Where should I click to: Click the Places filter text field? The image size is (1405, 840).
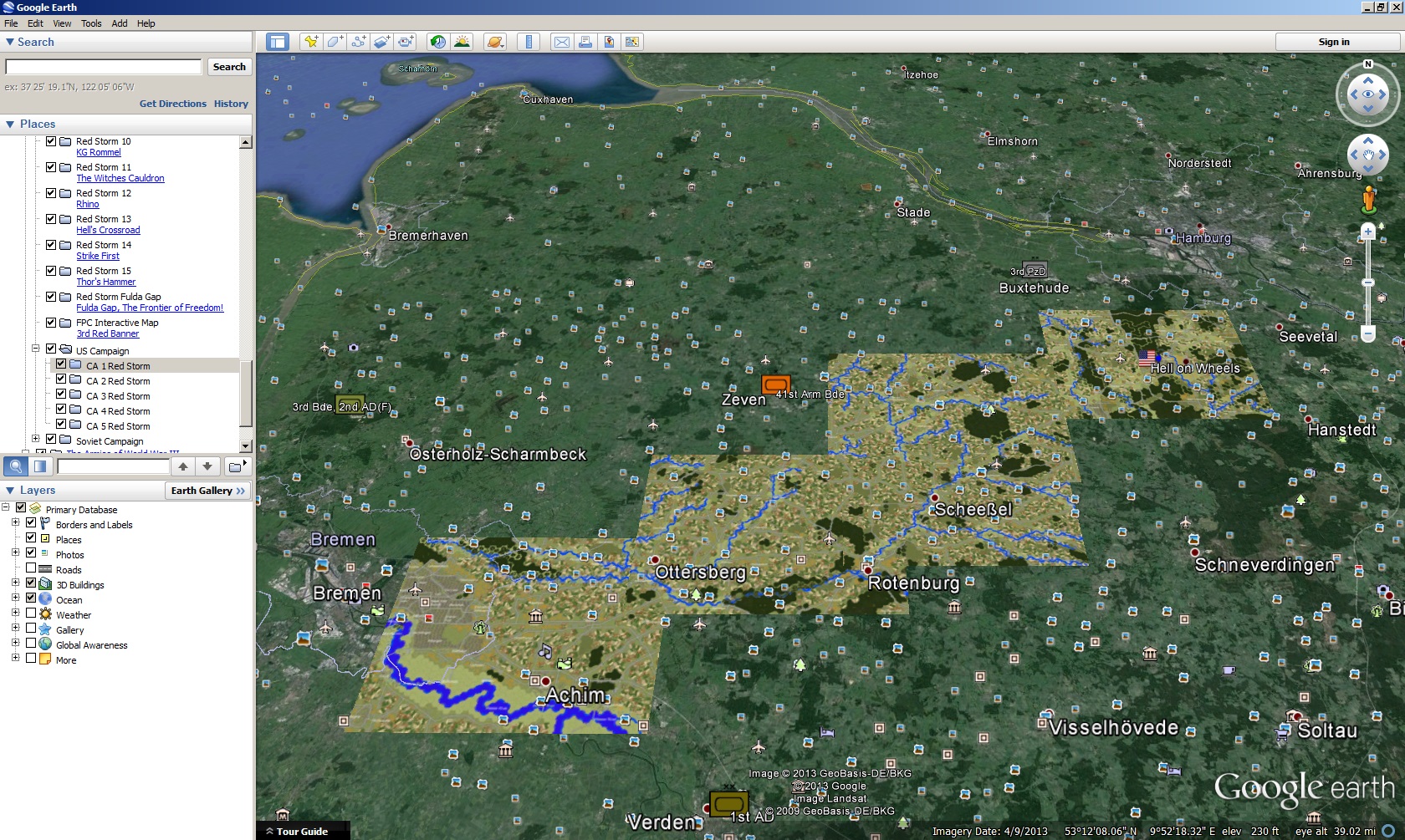(112, 466)
